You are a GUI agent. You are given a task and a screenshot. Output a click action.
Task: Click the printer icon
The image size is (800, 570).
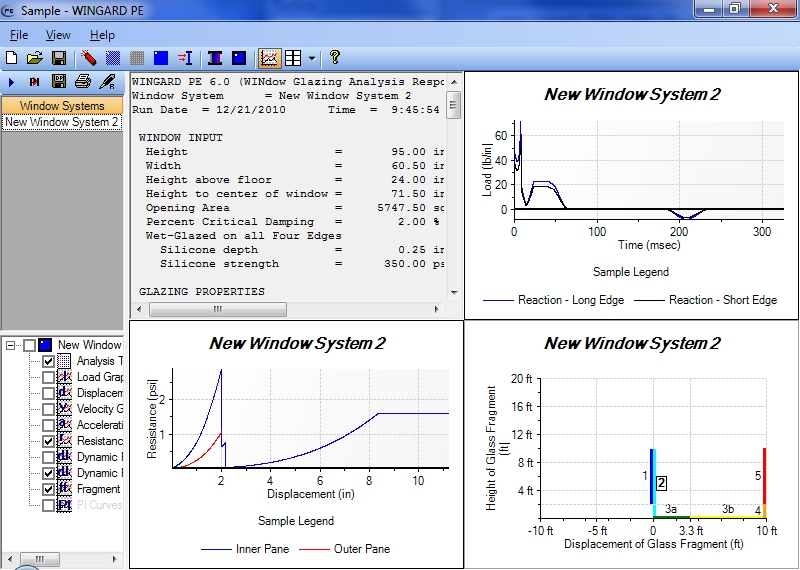pyautogui.click(x=83, y=82)
